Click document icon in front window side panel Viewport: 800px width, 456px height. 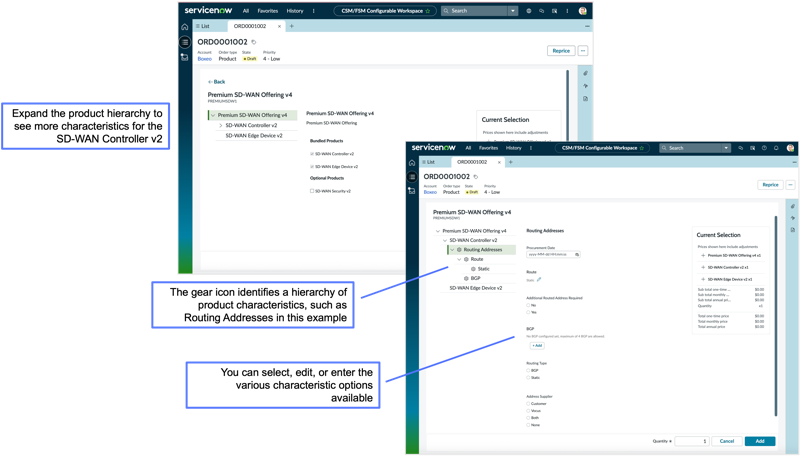792,230
